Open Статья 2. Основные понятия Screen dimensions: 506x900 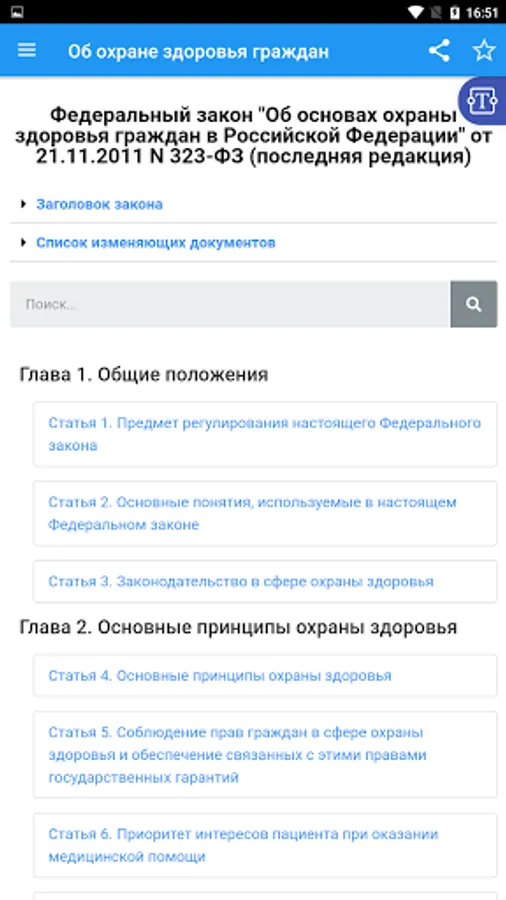(x=265, y=513)
